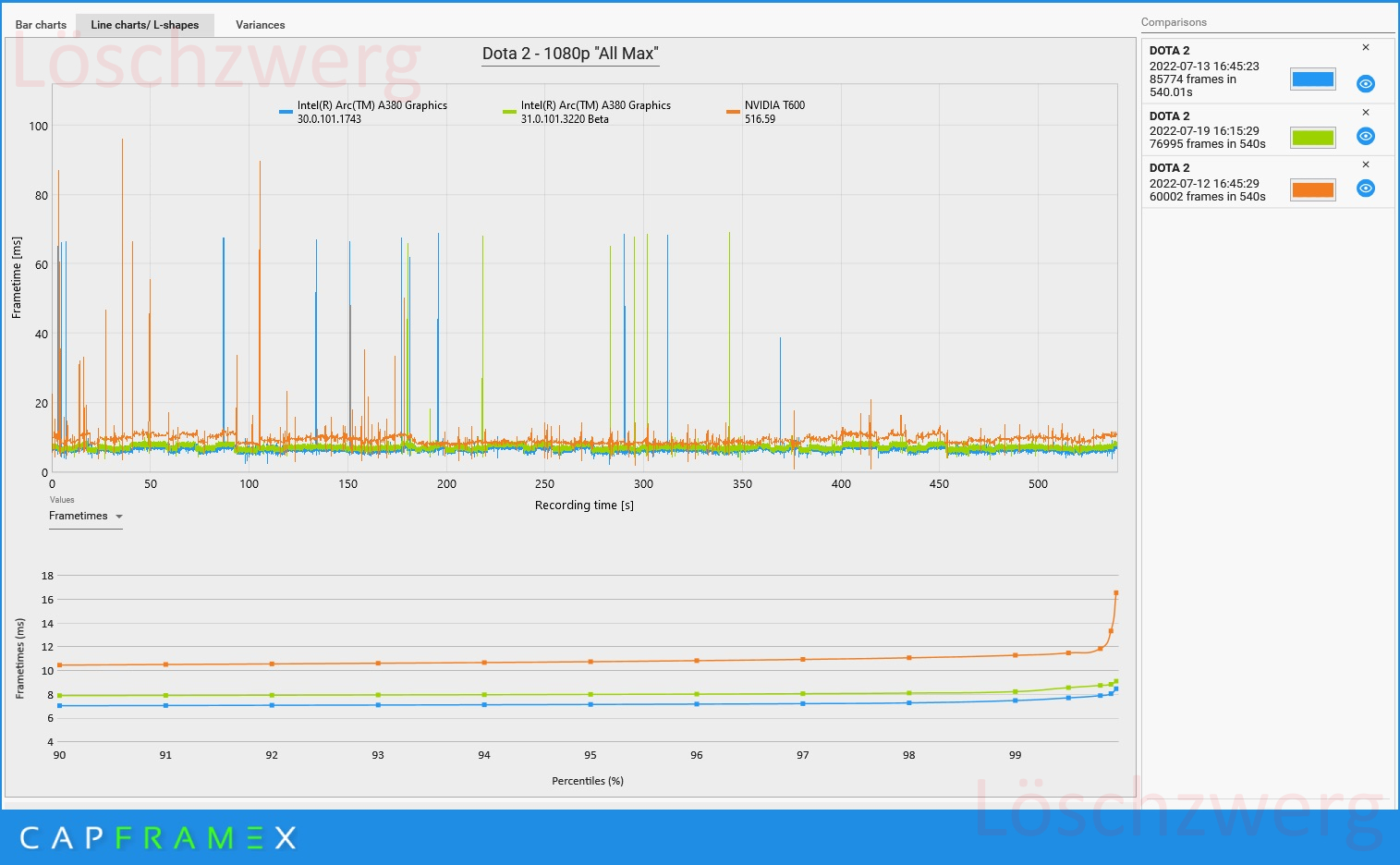Select the Line charts/ L-shapes tab
This screenshot has height=865, width=1400.
(x=145, y=25)
